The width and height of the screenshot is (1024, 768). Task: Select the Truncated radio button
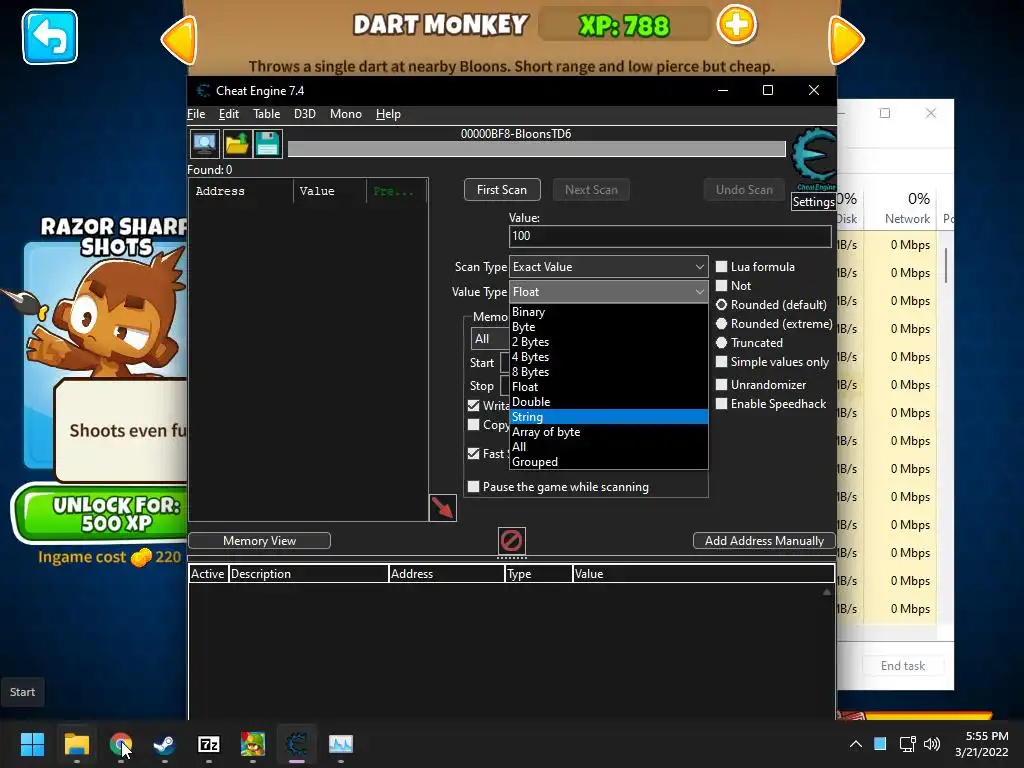pyautogui.click(x=722, y=342)
